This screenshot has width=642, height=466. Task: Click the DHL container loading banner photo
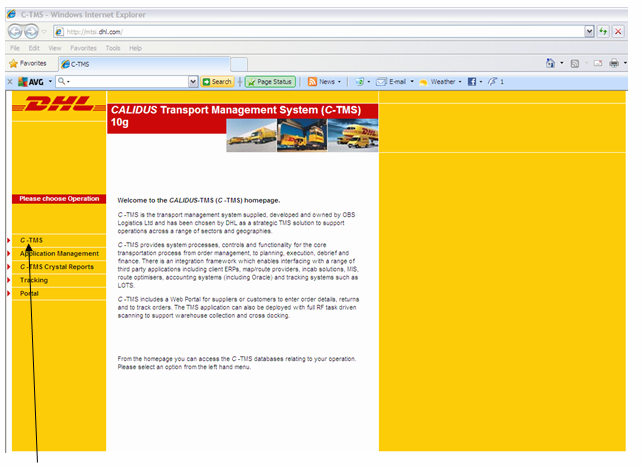pyautogui.click(x=302, y=136)
